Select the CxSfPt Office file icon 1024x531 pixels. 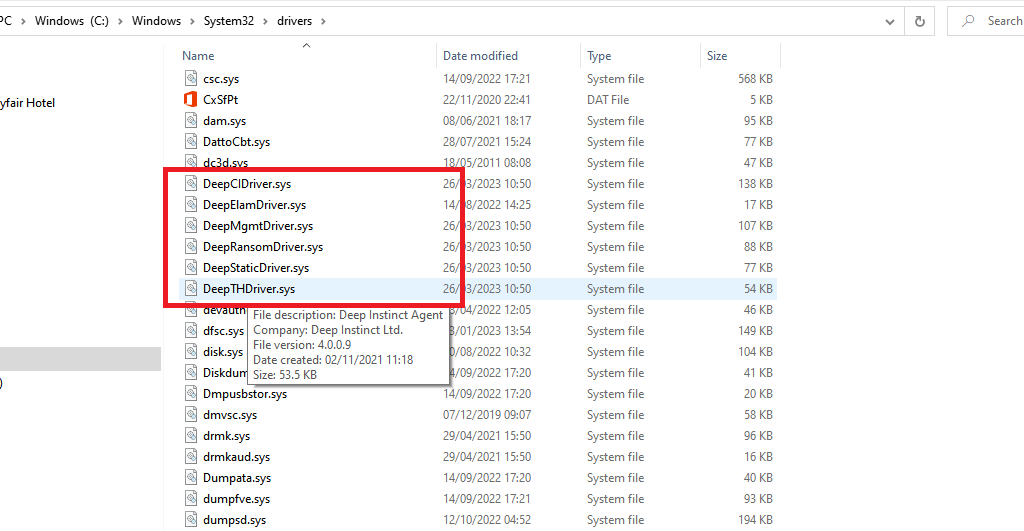pyautogui.click(x=191, y=99)
